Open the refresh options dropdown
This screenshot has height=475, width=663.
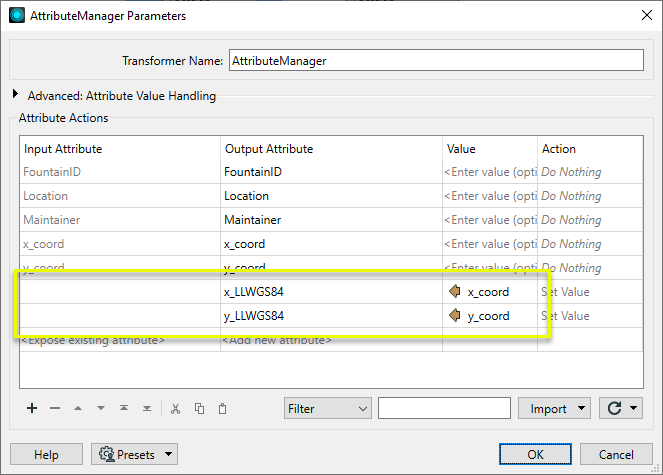[x=621, y=408]
